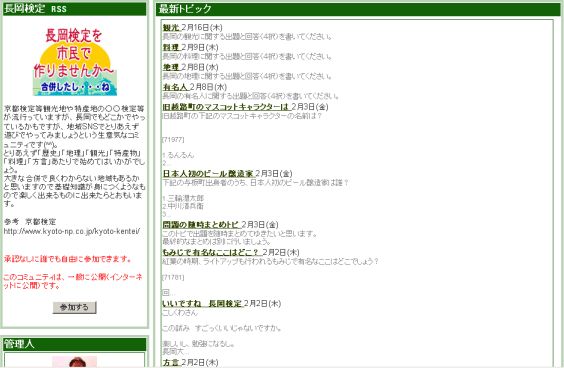Open the 地理 topic link
Viewport: 564px width, 368px height.
[171, 67]
